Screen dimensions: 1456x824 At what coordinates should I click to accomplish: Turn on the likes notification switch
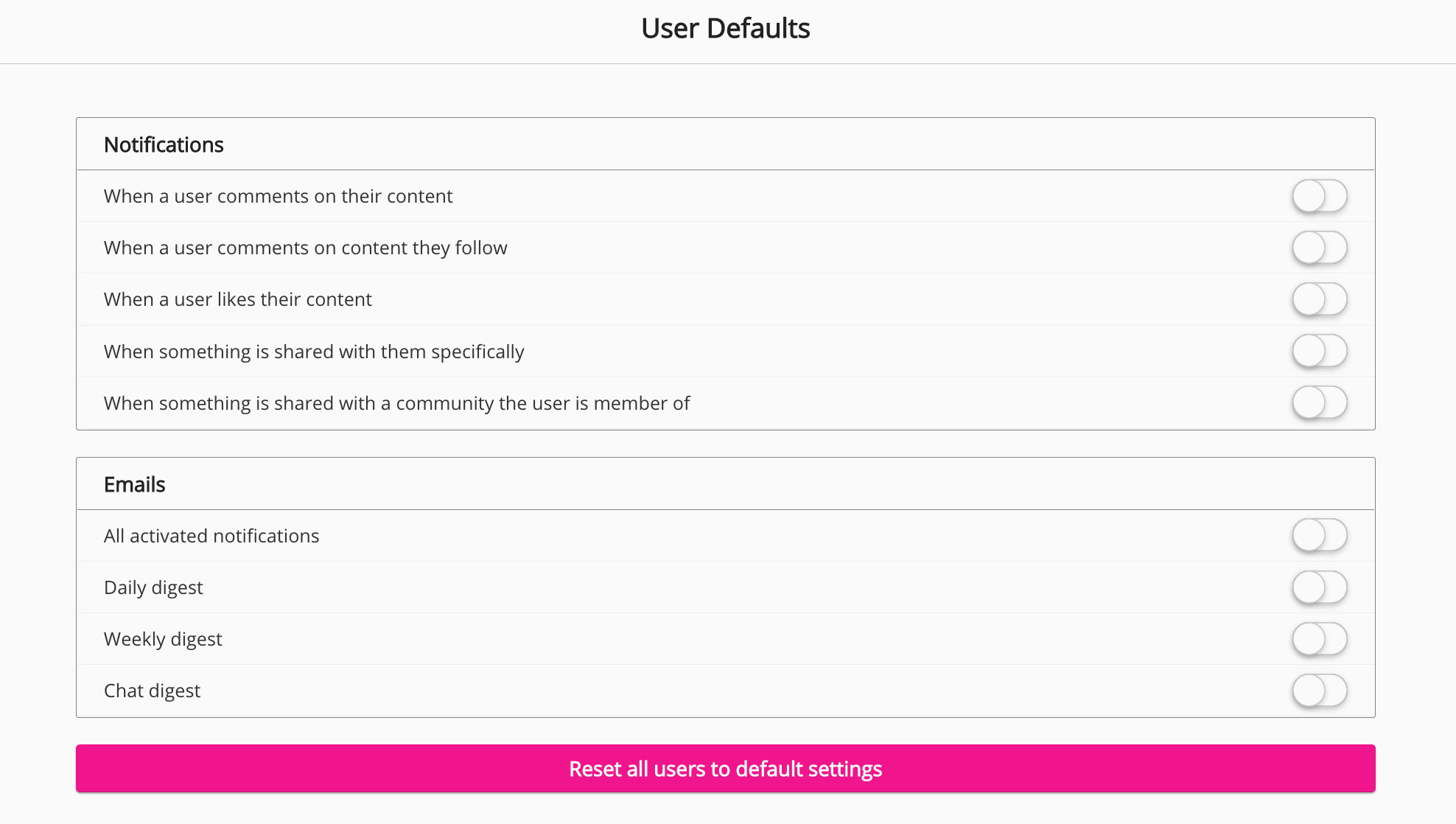coord(1319,299)
